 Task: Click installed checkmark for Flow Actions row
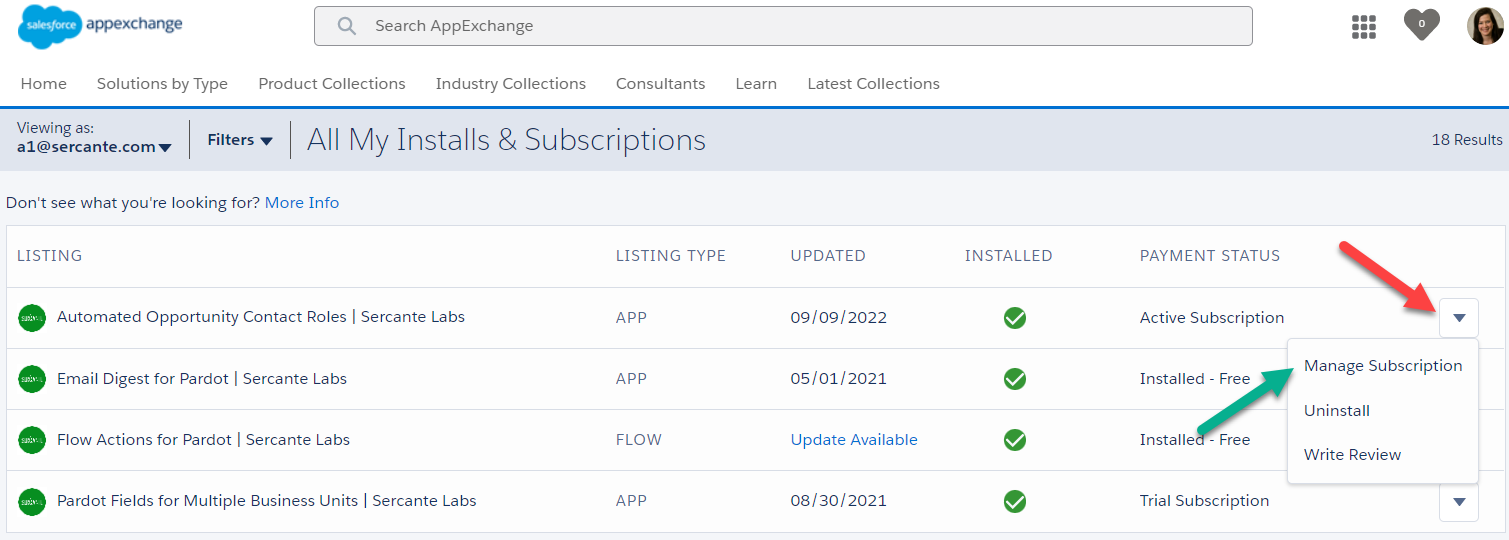click(1015, 440)
